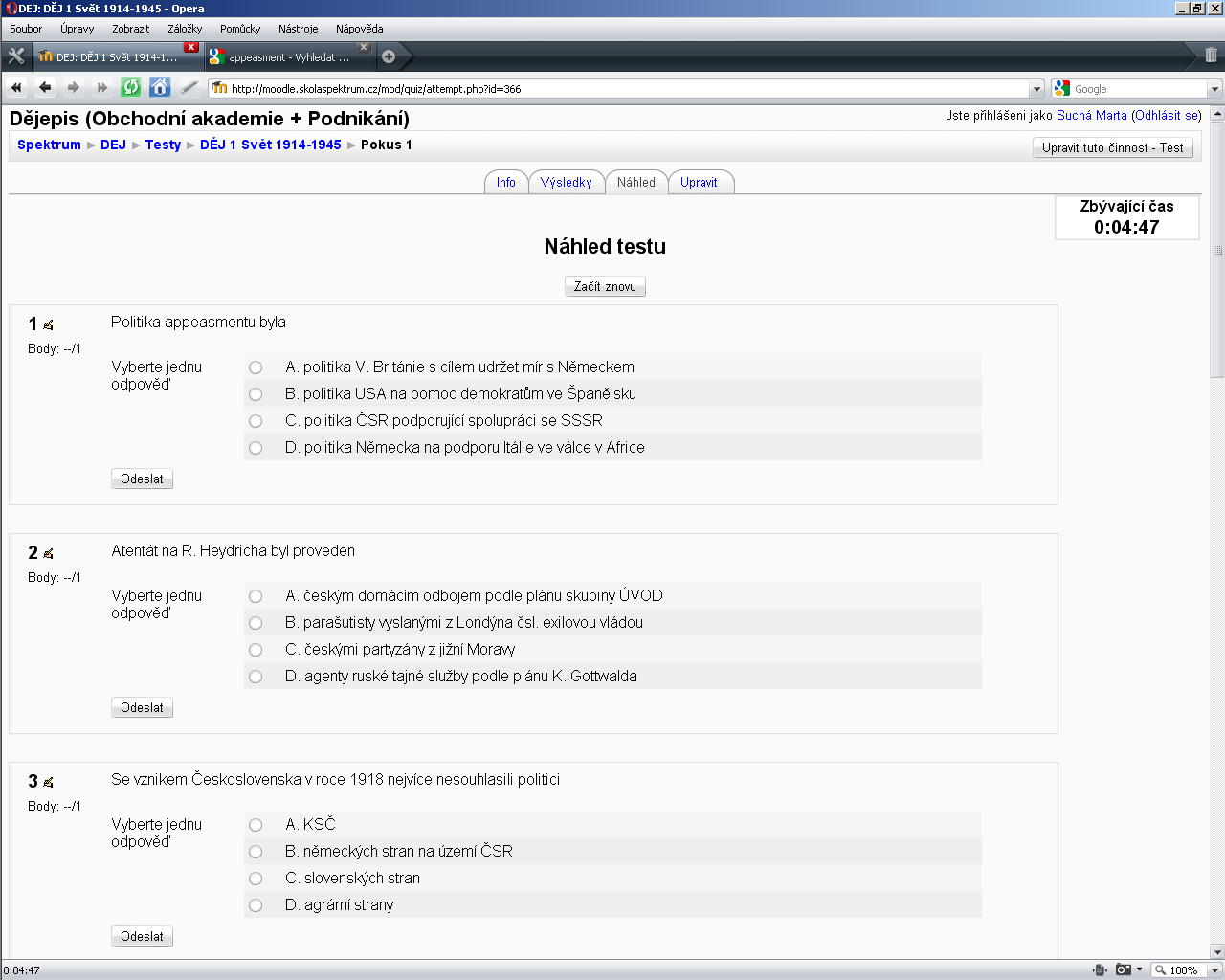The width and height of the screenshot is (1225, 980).
Task: Click the Odhlásit se link
Action: point(1167,115)
